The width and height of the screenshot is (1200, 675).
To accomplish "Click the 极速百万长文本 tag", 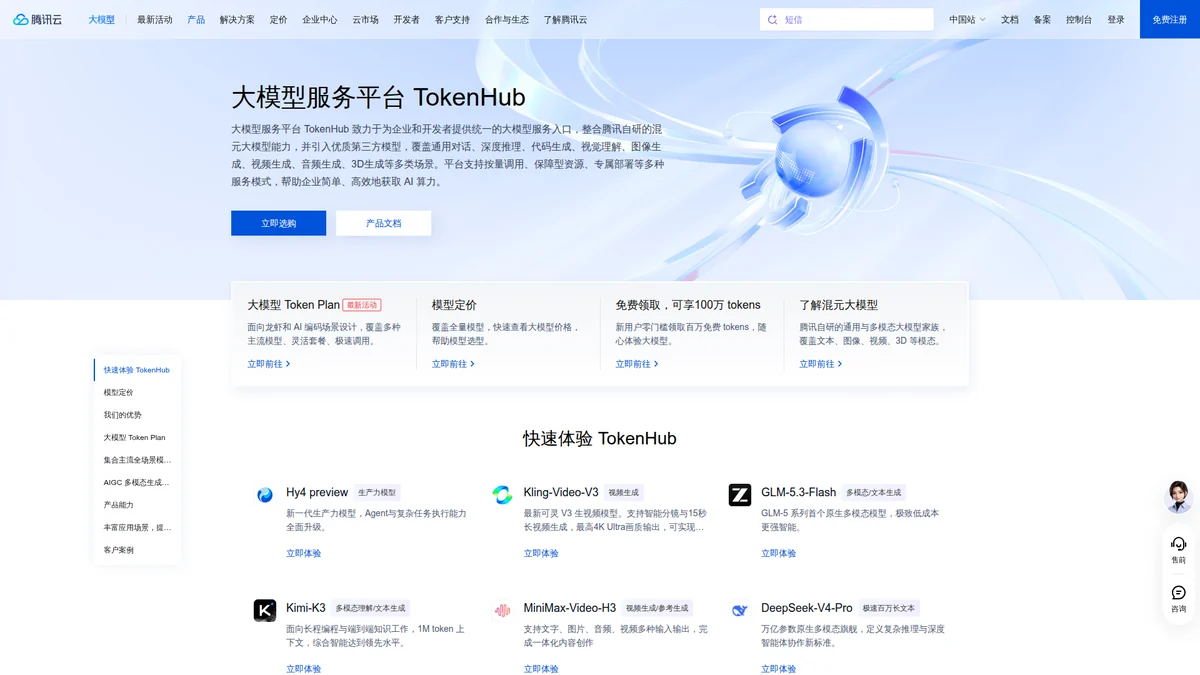I will pos(889,608).
